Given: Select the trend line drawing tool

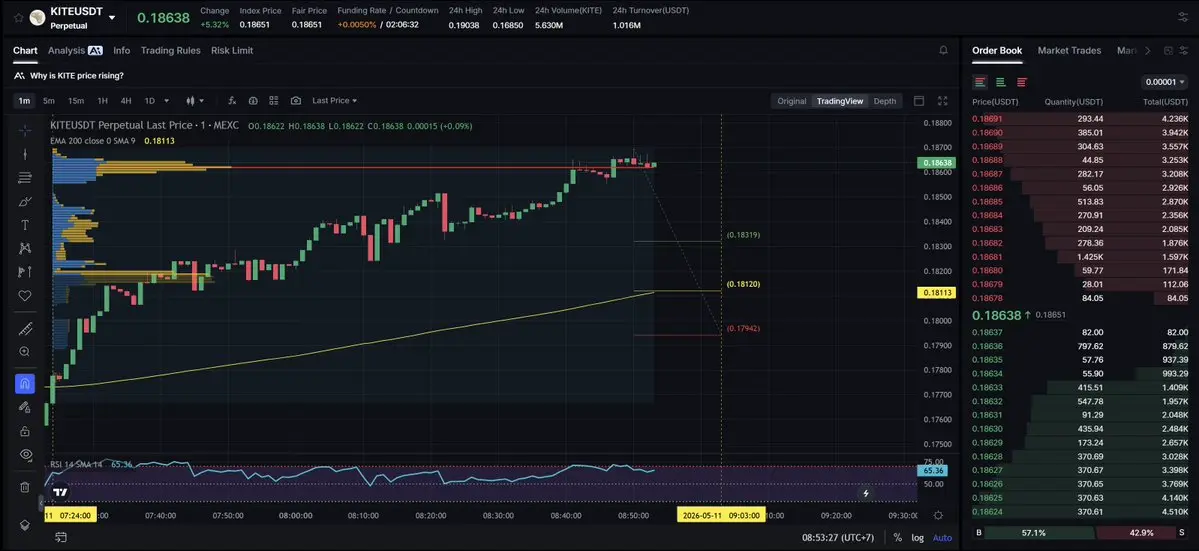Looking at the screenshot, I should click(24, 154).
